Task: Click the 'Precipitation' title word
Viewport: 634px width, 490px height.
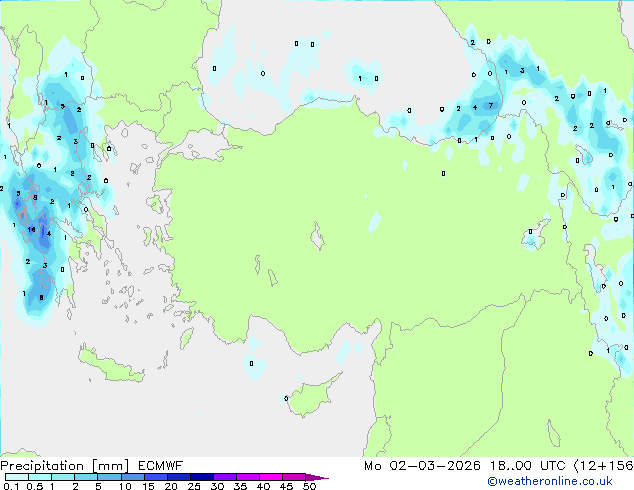Action: [42, 466]
